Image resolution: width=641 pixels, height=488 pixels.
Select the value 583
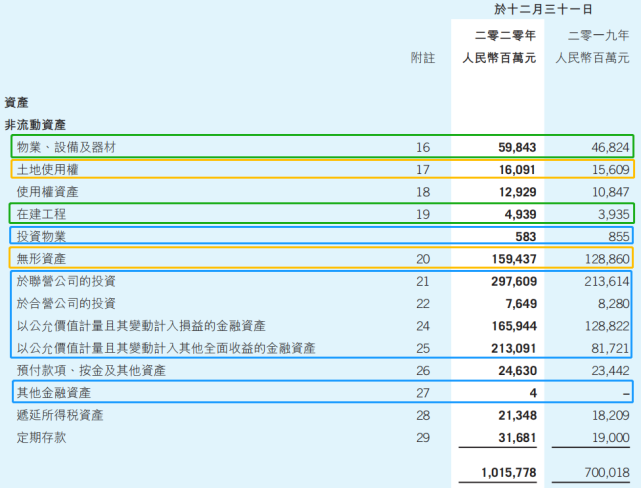[525, 237]
